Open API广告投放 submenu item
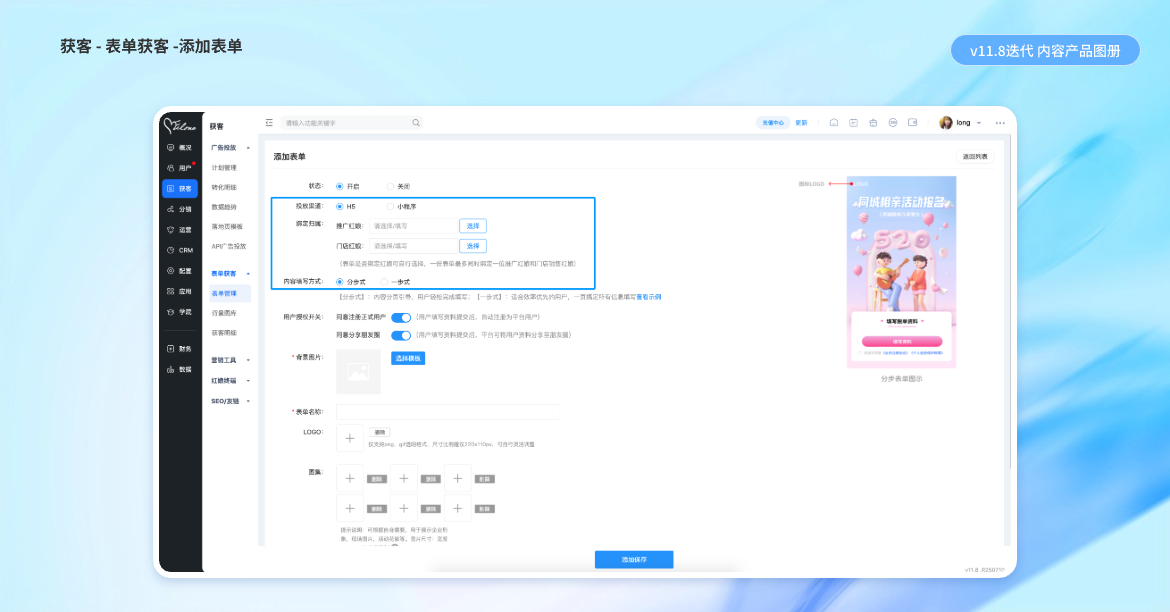Screen dimensions: 1170x612 [x=228, y=246]
